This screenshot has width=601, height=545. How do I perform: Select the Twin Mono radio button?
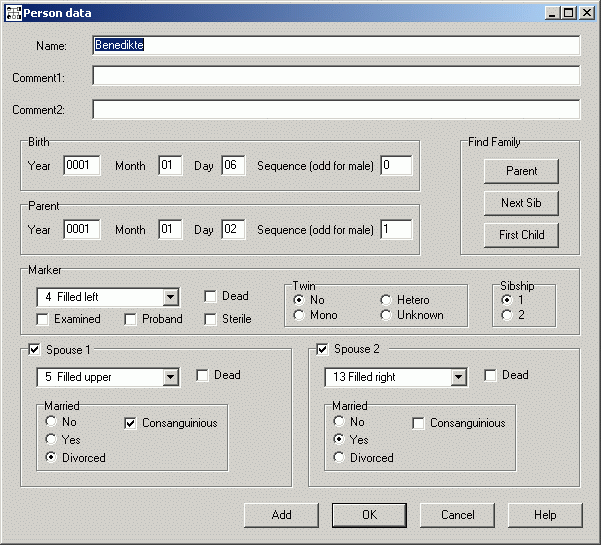tap(299, 316)
